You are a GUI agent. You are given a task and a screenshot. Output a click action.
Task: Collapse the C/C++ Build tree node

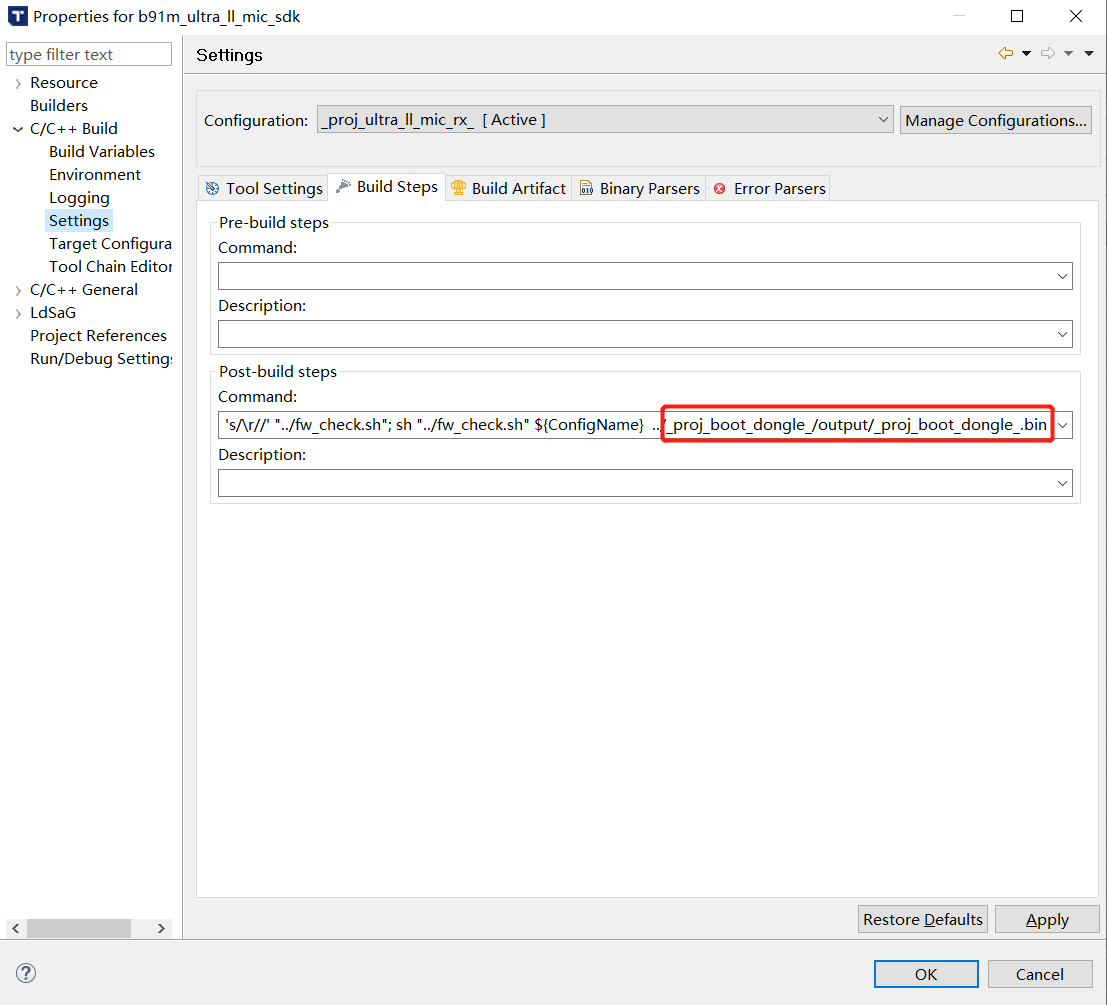pyautogui.click(x=18, y=129)
